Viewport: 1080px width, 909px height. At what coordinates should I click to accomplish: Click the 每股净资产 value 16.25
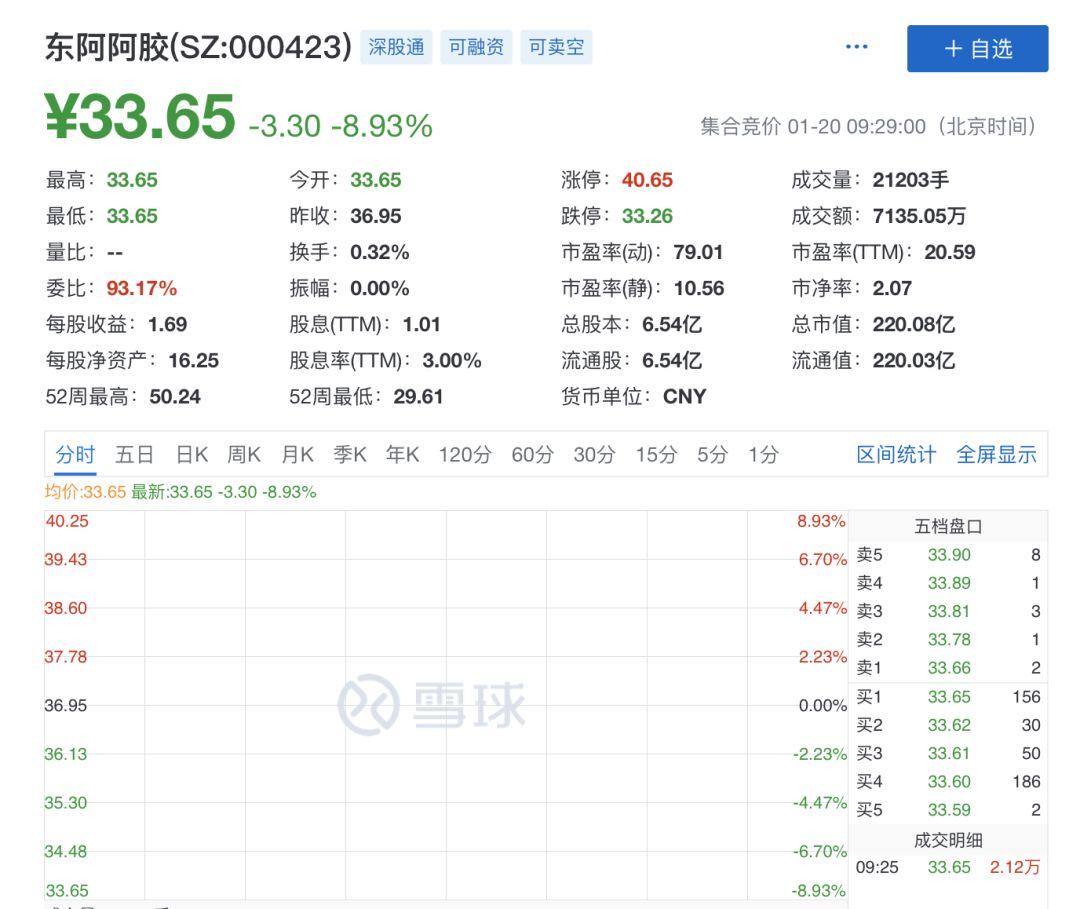click(194, 360)
